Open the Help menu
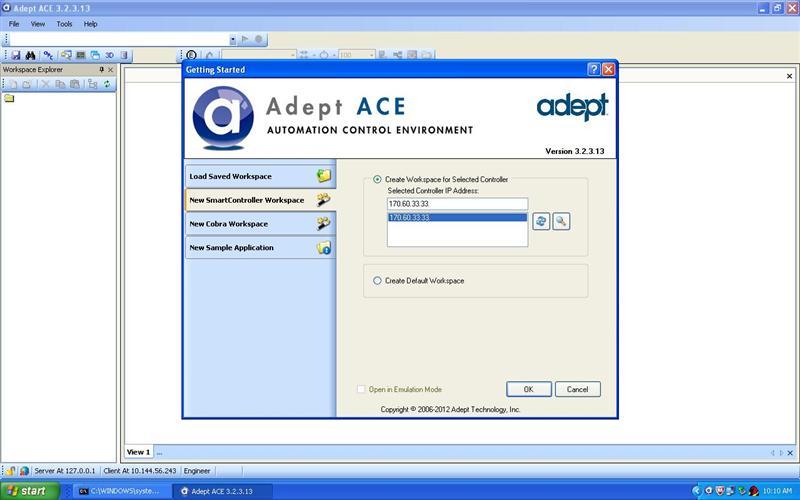800x500 pixels. pos(90,24)
